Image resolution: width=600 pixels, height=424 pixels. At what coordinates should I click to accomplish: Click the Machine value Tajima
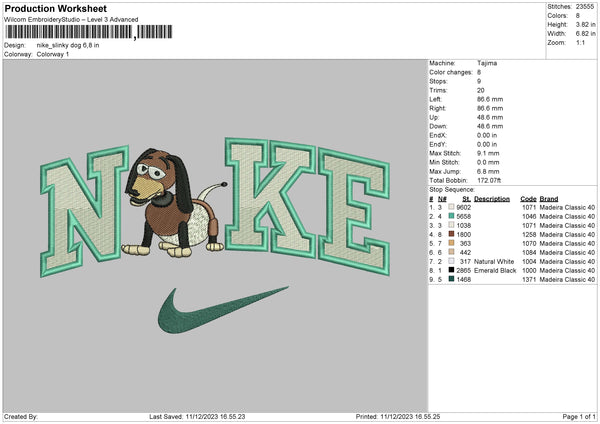coord(487,63)
